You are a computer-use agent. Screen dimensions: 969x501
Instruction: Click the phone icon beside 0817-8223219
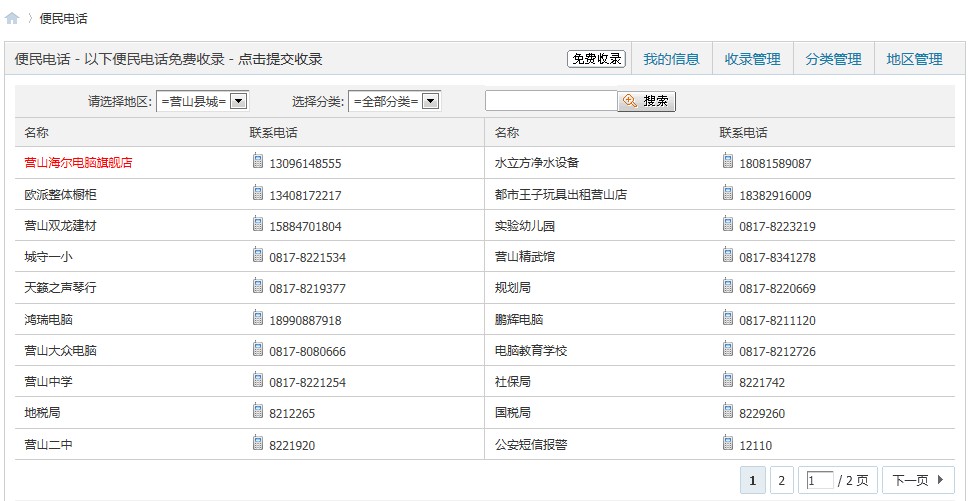(x=728, y=224)
